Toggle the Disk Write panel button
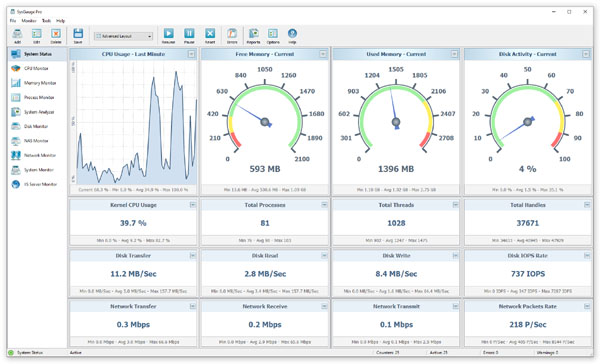 coord(455,255)
